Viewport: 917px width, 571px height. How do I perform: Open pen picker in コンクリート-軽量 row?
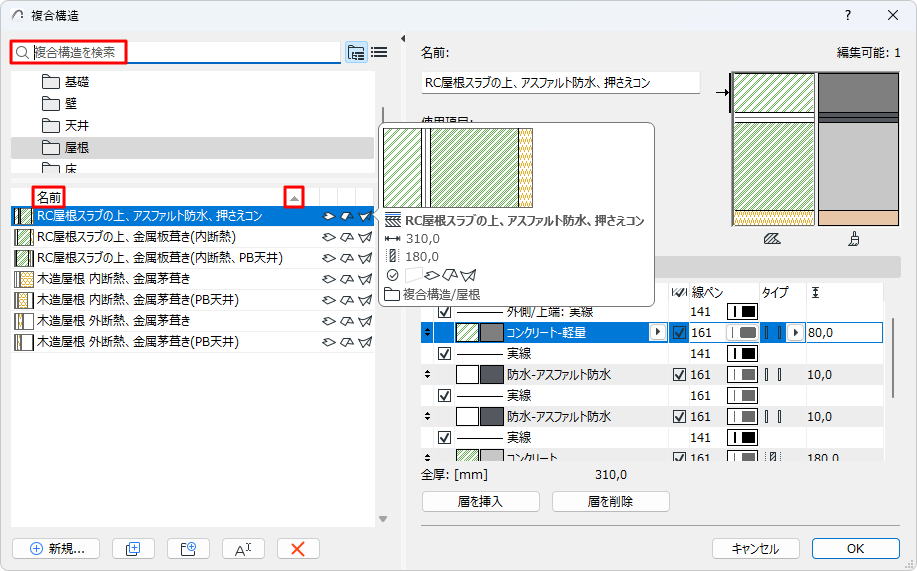[743, 333]
